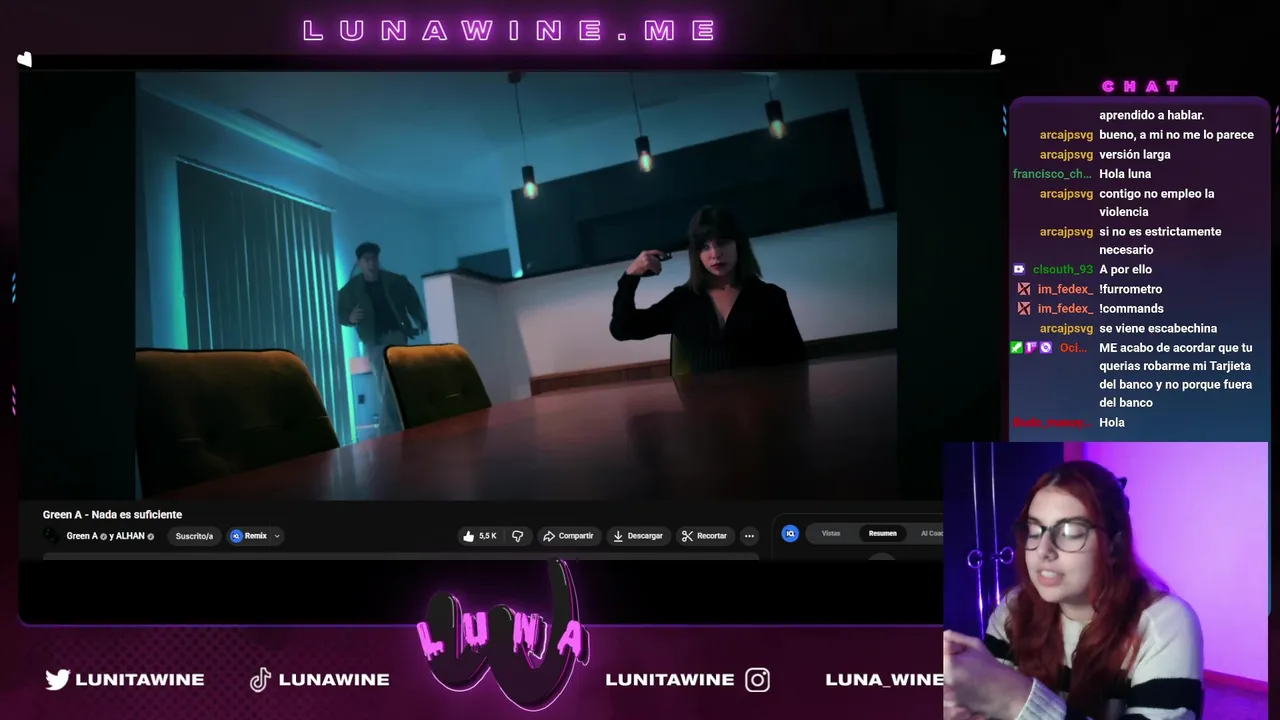Click the CHAT panel heading

click(x=1141, y=87)
